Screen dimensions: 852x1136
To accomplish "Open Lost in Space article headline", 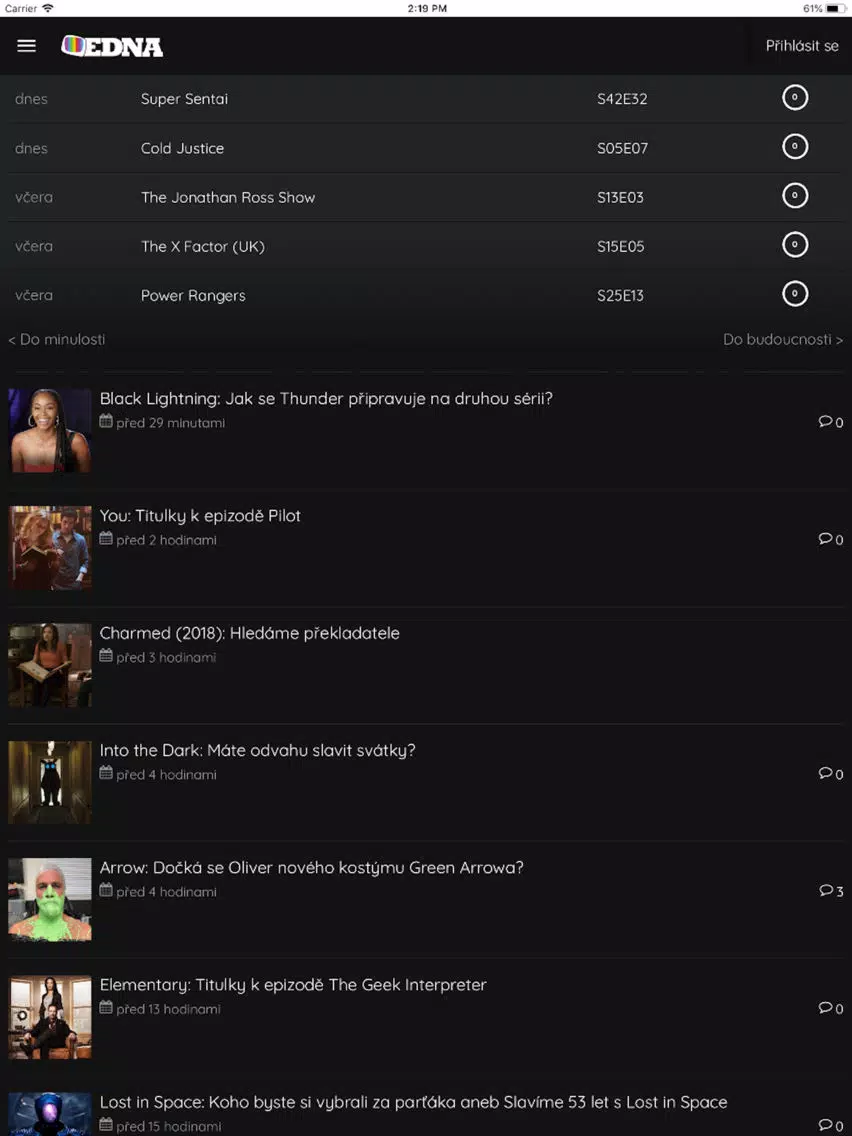I will [x=413, y=1103].
